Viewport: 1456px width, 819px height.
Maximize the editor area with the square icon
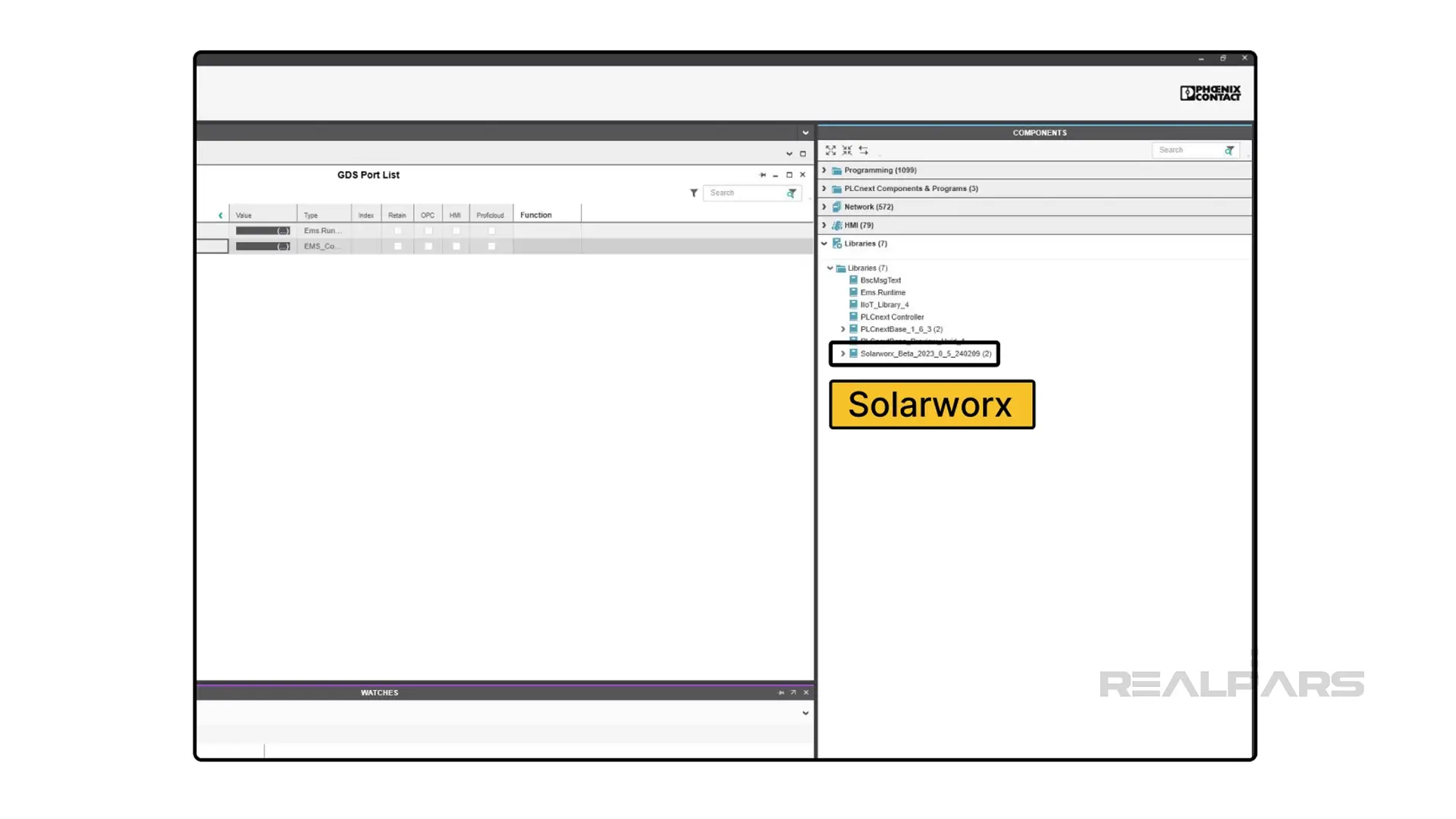coord(802,154)
